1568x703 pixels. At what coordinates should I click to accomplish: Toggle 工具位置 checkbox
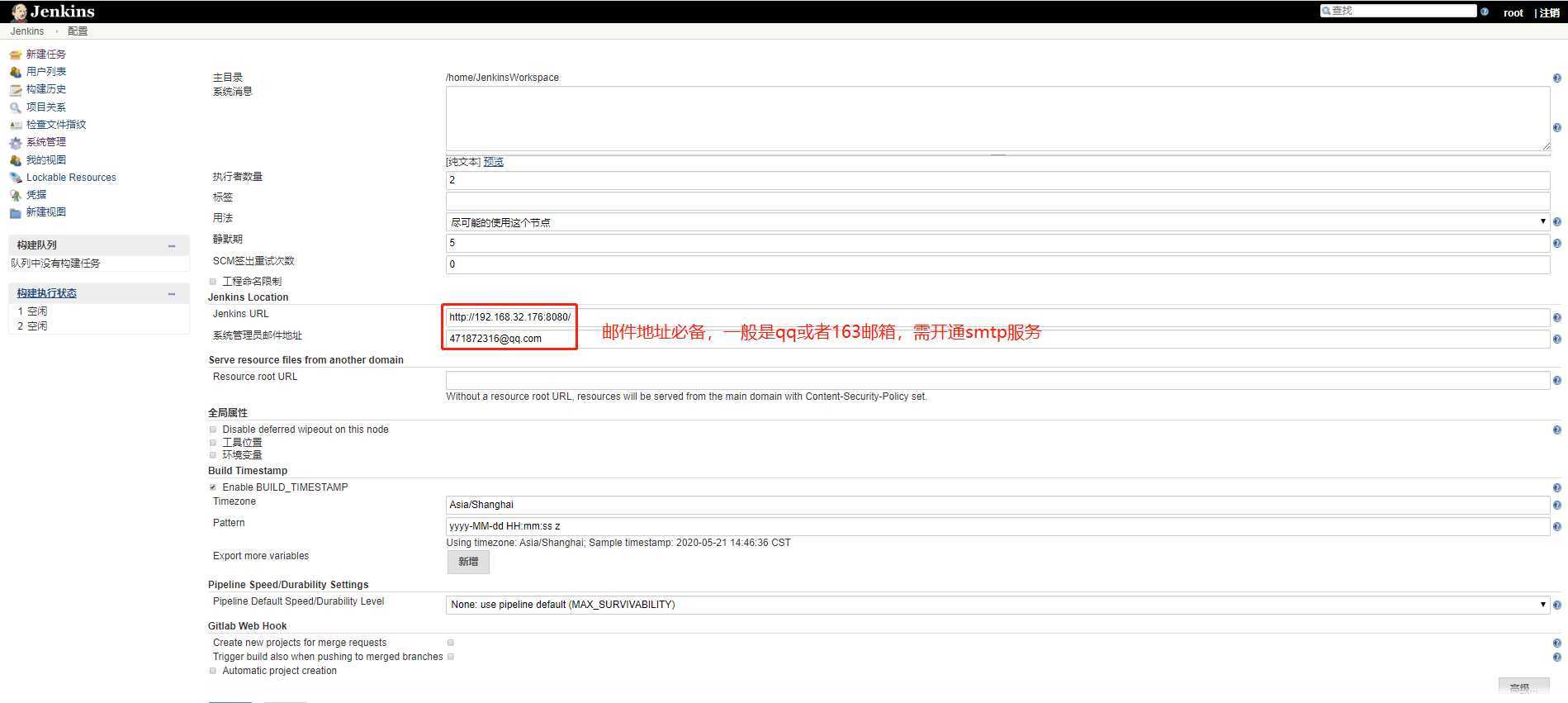coord(213,443)
